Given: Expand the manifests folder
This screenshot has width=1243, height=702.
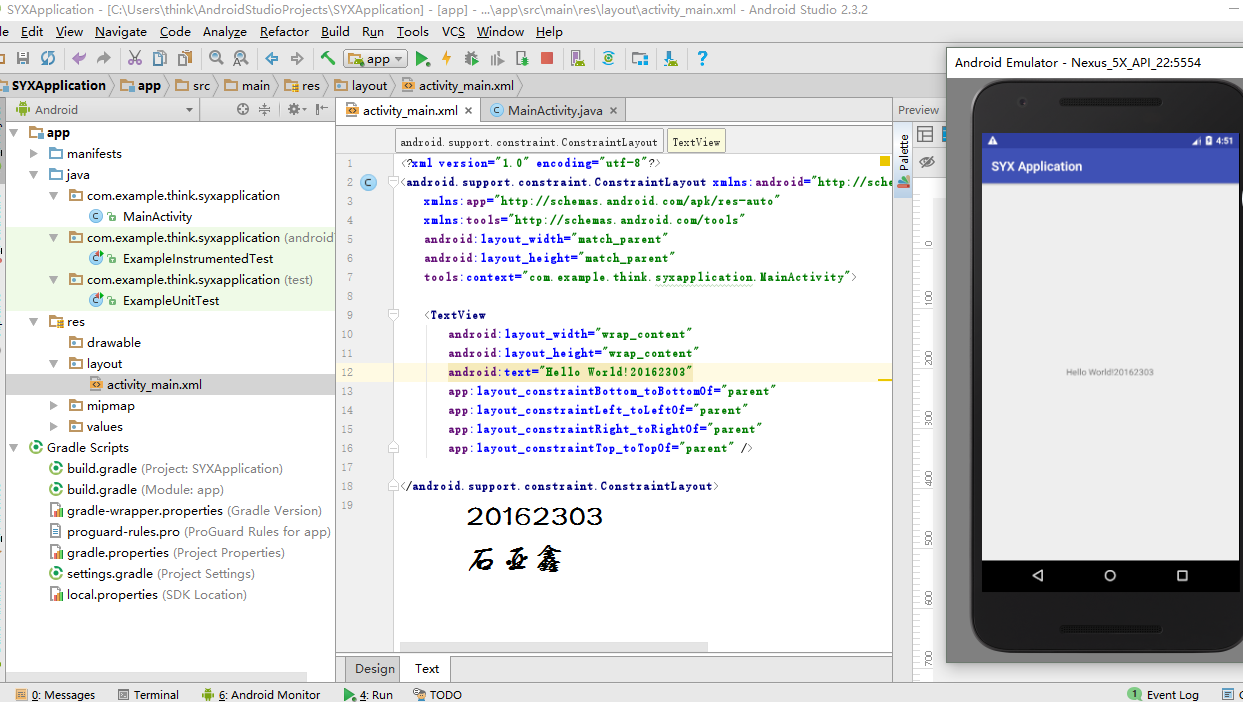Looking at the screenshot, I should pyautogui.click(x=34, y=153).
